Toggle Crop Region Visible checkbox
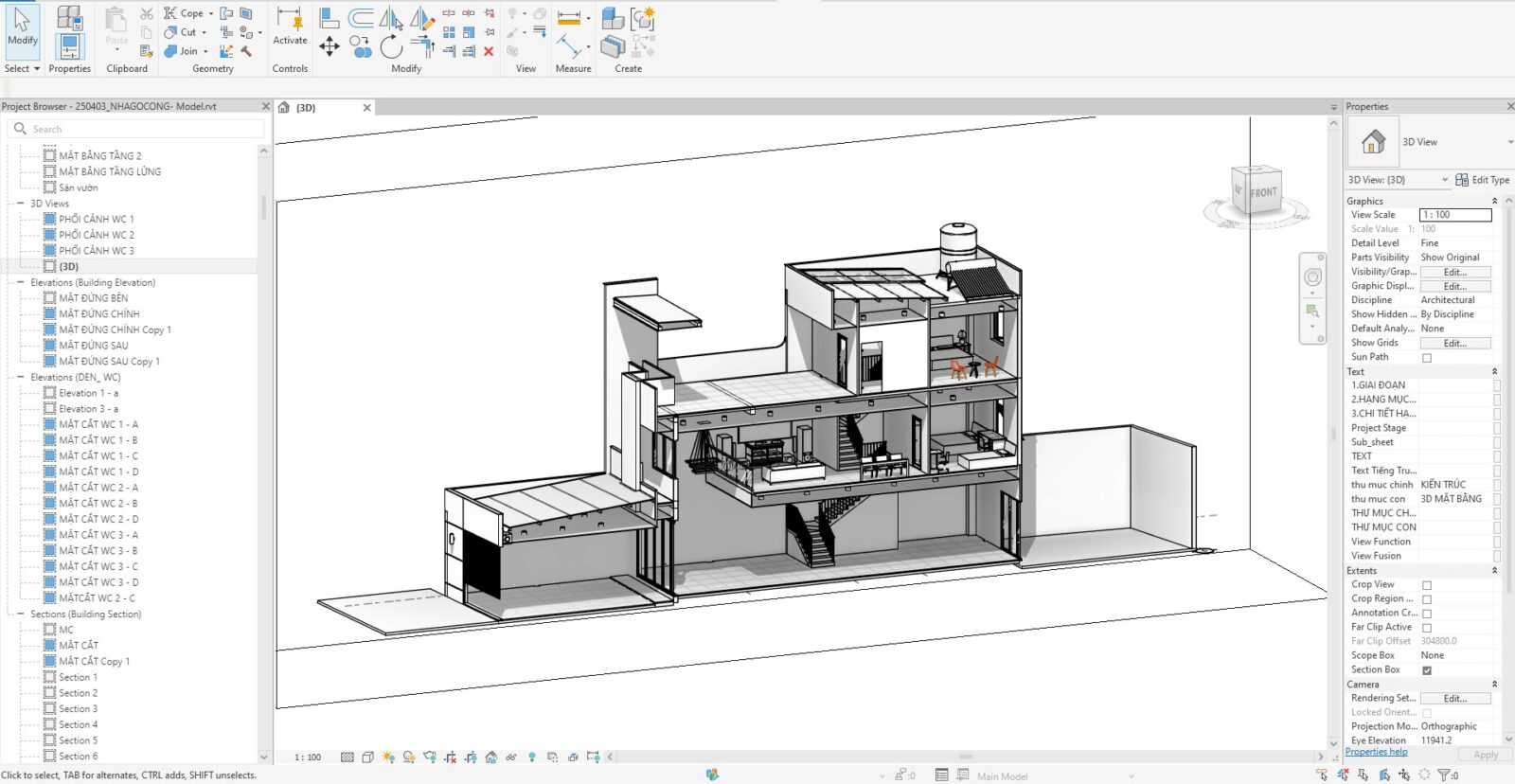The width and height of the screenshot is (1515, 784). click(1427, 599)
